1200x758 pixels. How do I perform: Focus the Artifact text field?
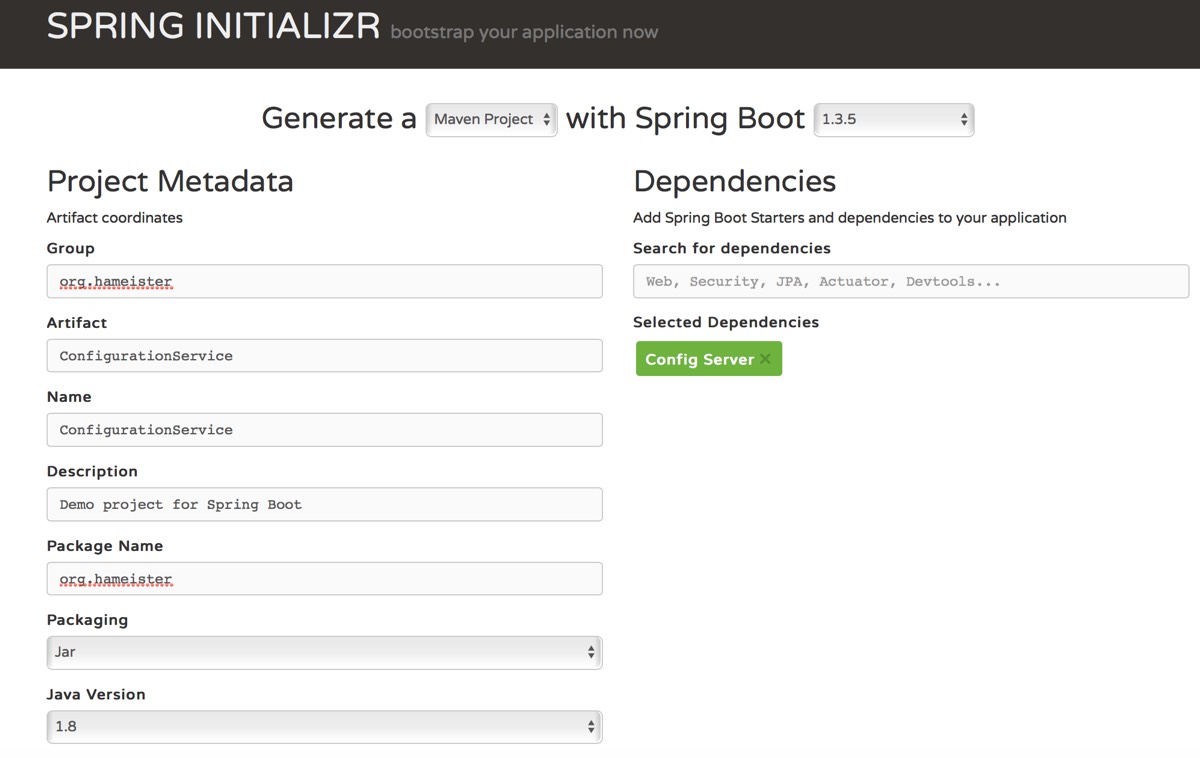click(324, 356)
